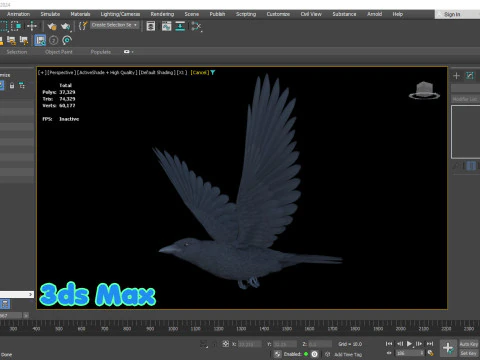Image resolution: width=480 pixels, height=360 pixels.
Task: Step to previous frame
Action: click(400, 344)
